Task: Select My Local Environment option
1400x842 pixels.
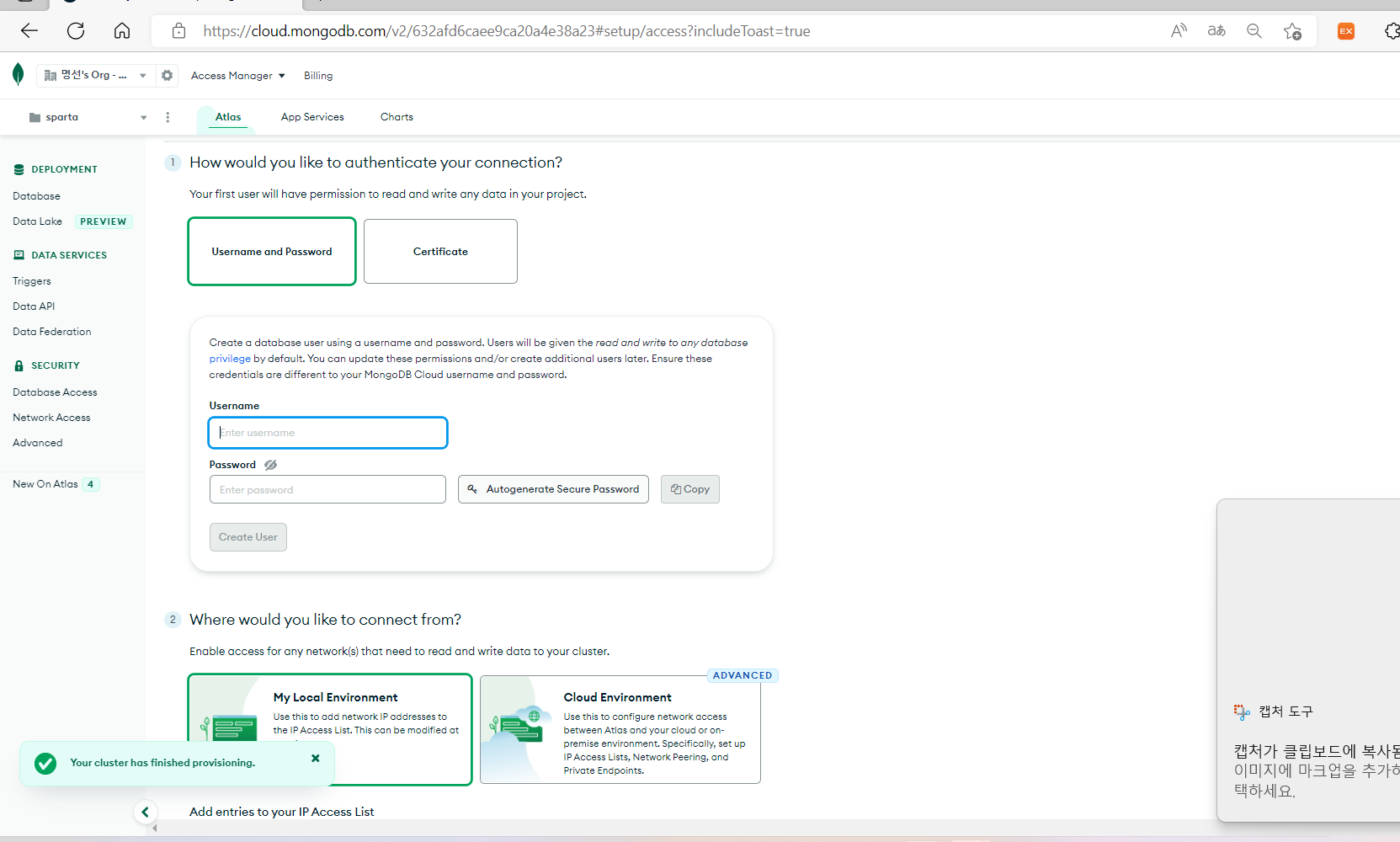Action: [x=330, y=729]
